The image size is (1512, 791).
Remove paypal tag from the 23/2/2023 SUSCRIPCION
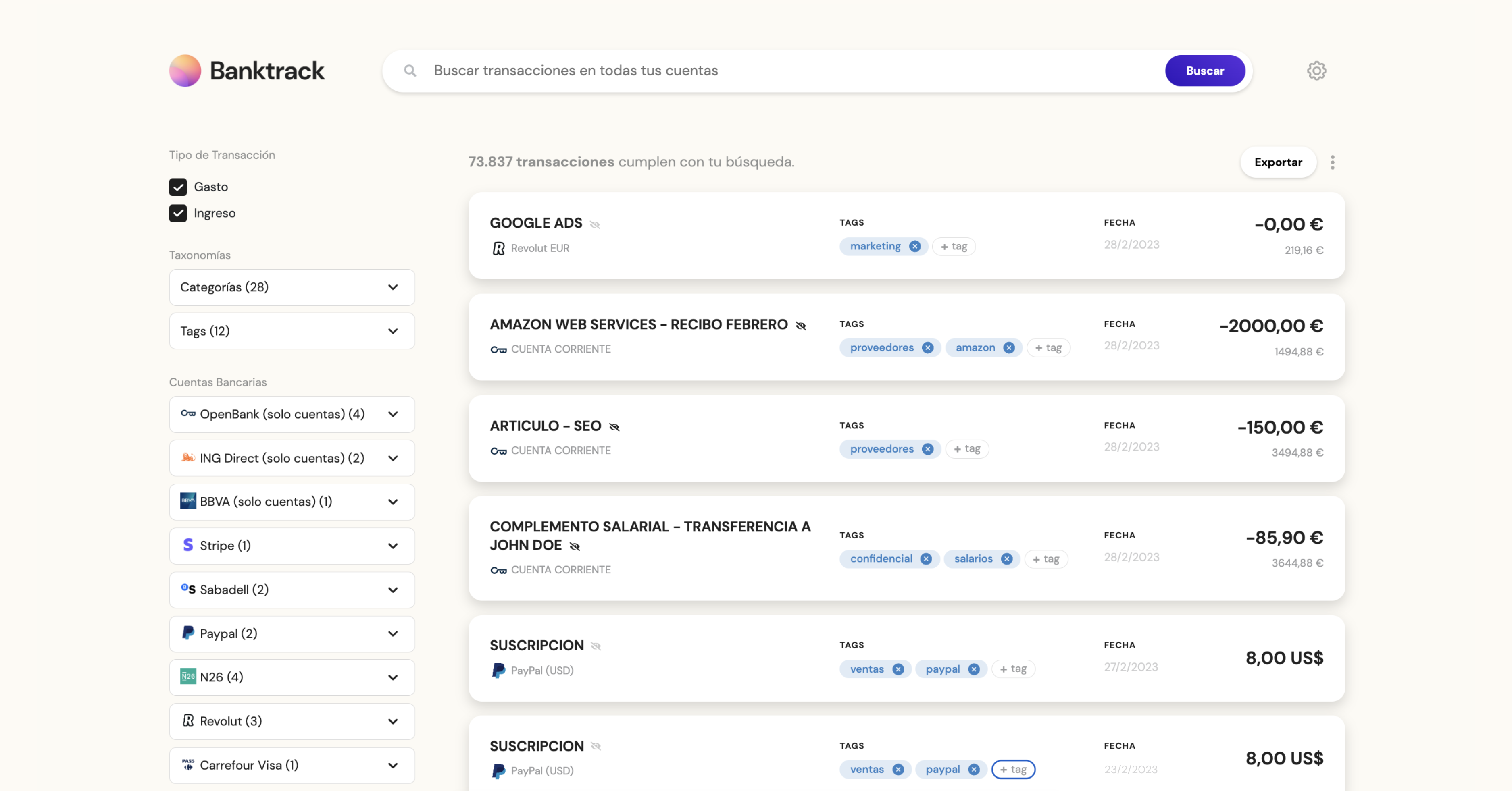point(974,769)
